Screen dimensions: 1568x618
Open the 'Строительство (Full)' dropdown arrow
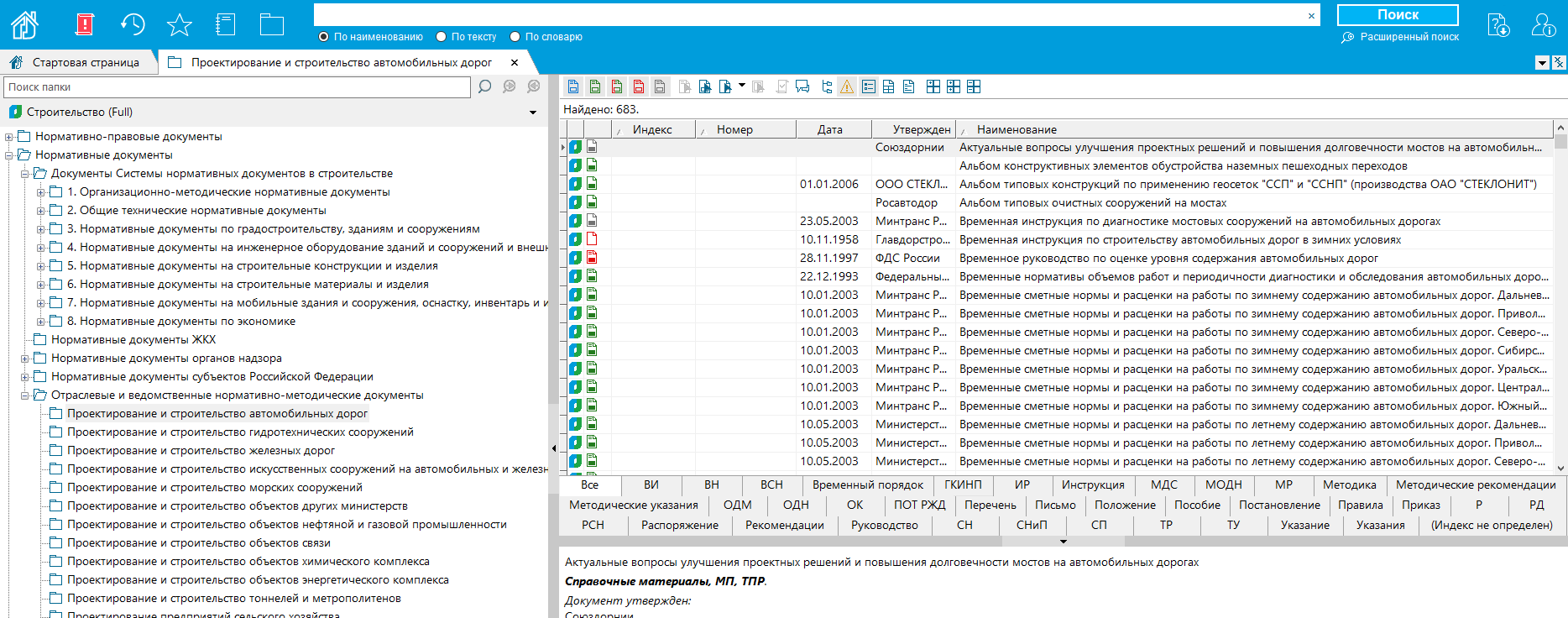pyautogui.click(x=533, y=113)
